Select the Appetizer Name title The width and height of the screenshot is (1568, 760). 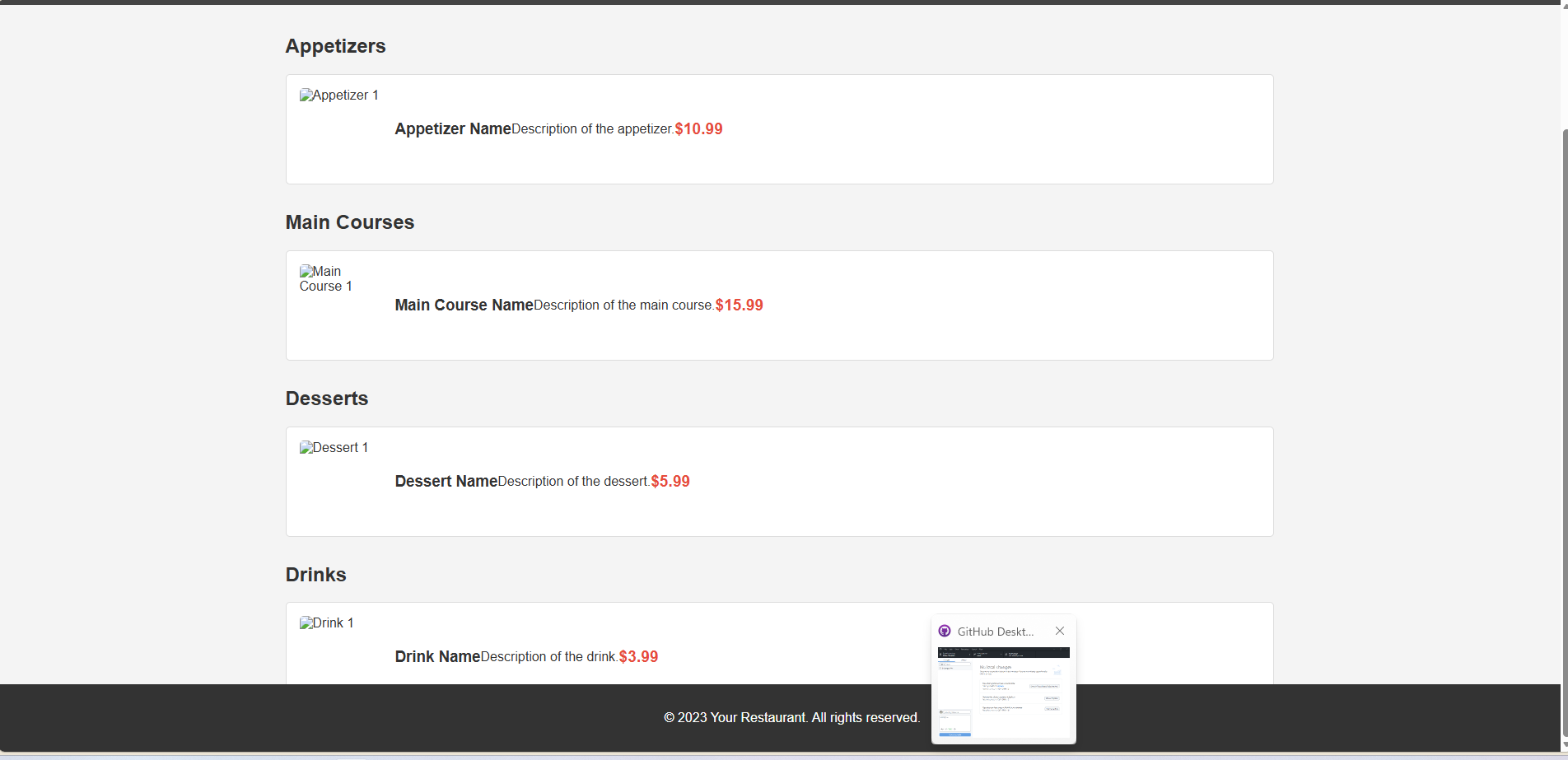(x=453, y=128)
